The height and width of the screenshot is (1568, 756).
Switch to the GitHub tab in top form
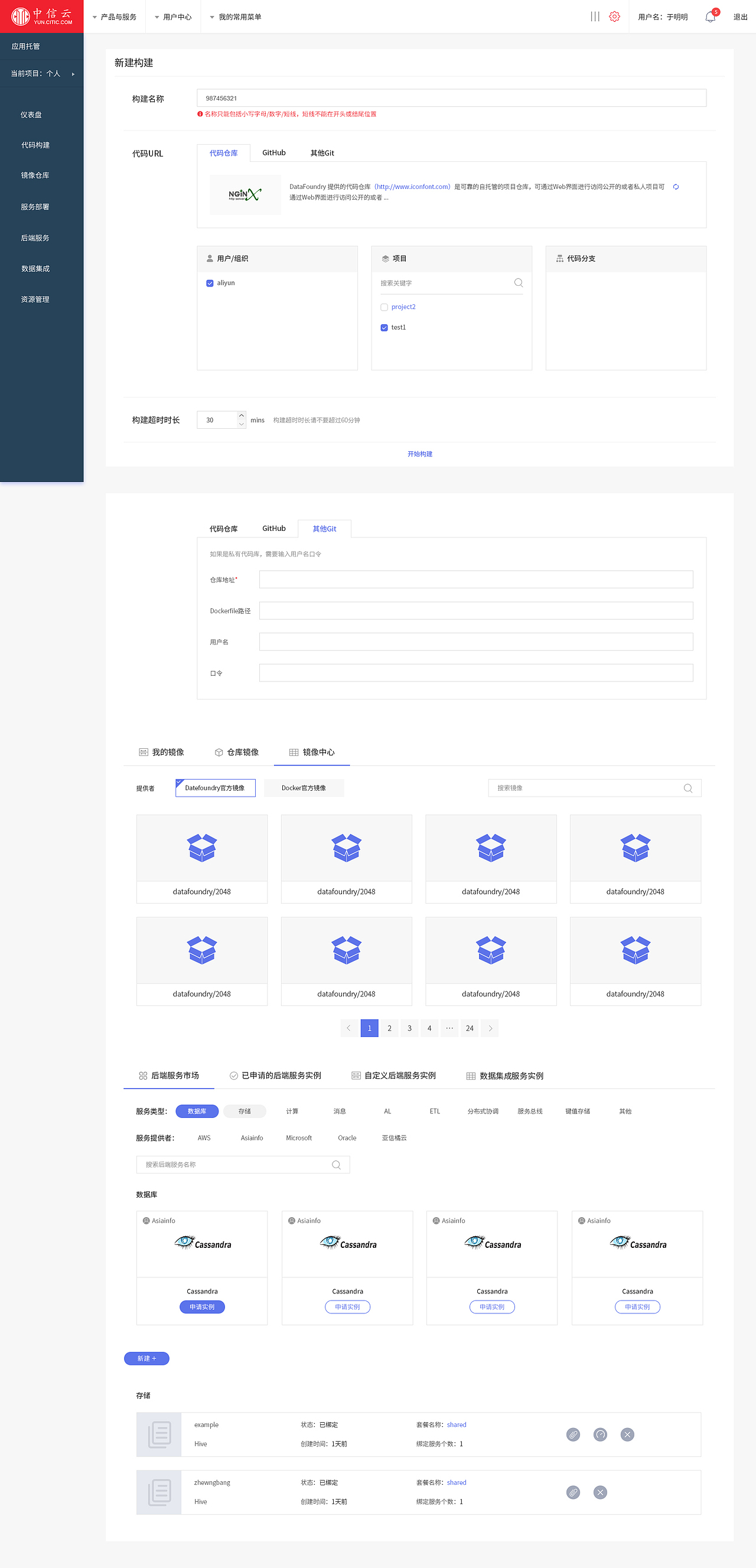coord(274,153)
